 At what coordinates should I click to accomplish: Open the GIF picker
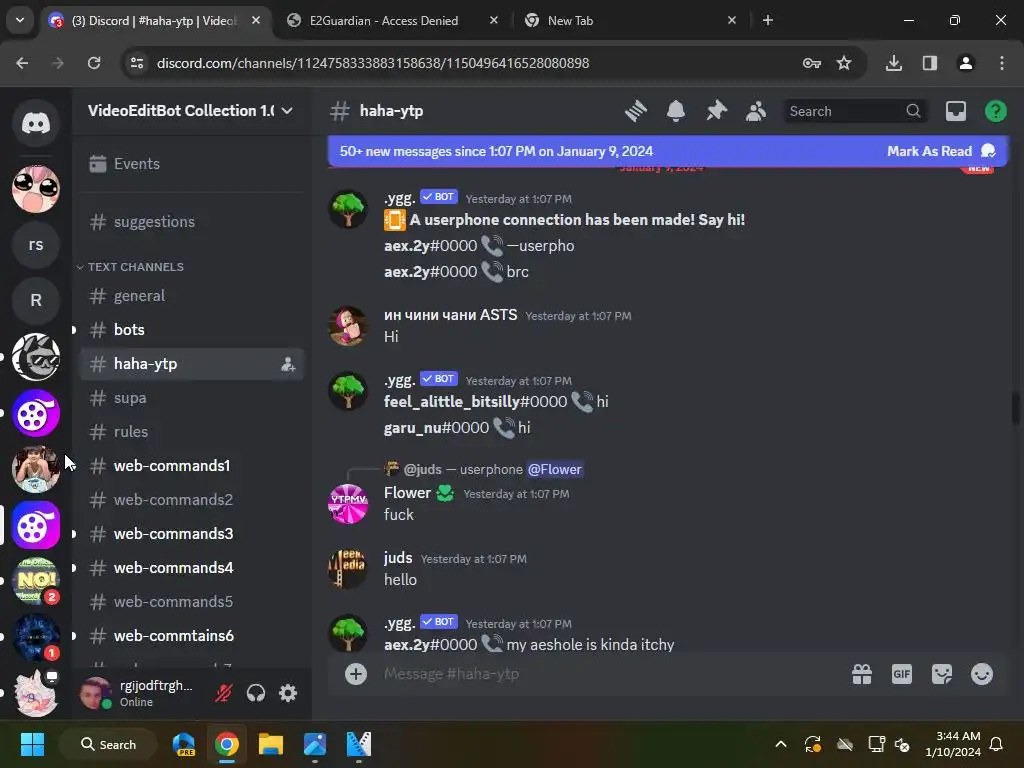[x=902, y=673]
